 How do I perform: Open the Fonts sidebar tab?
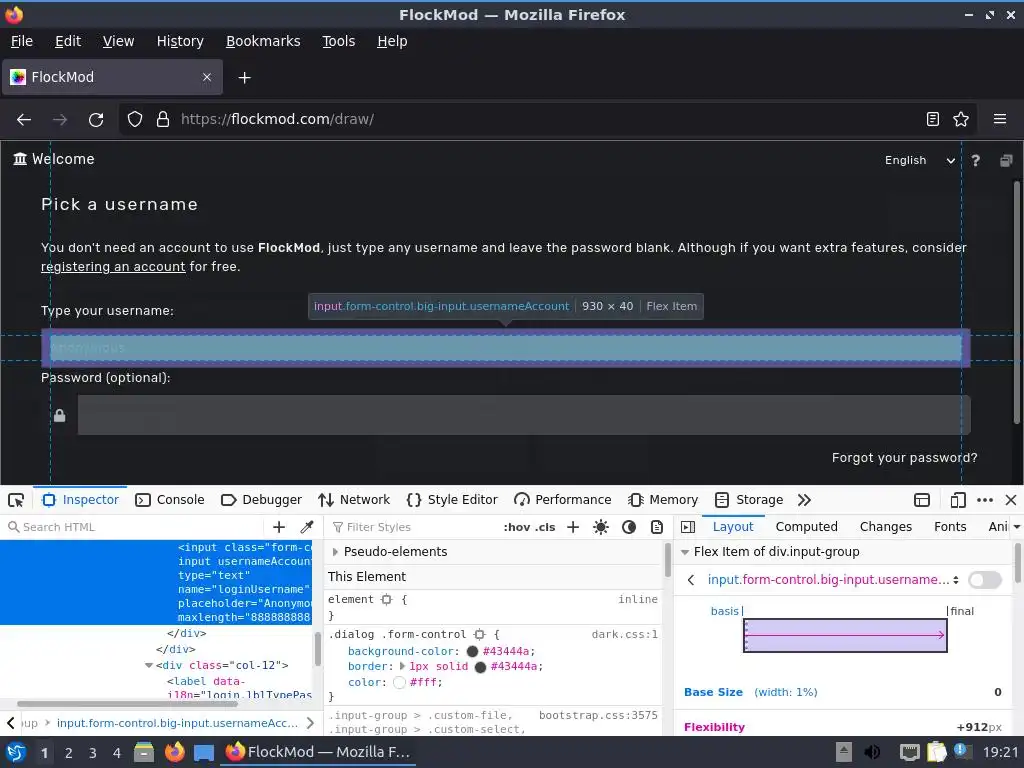950,526
